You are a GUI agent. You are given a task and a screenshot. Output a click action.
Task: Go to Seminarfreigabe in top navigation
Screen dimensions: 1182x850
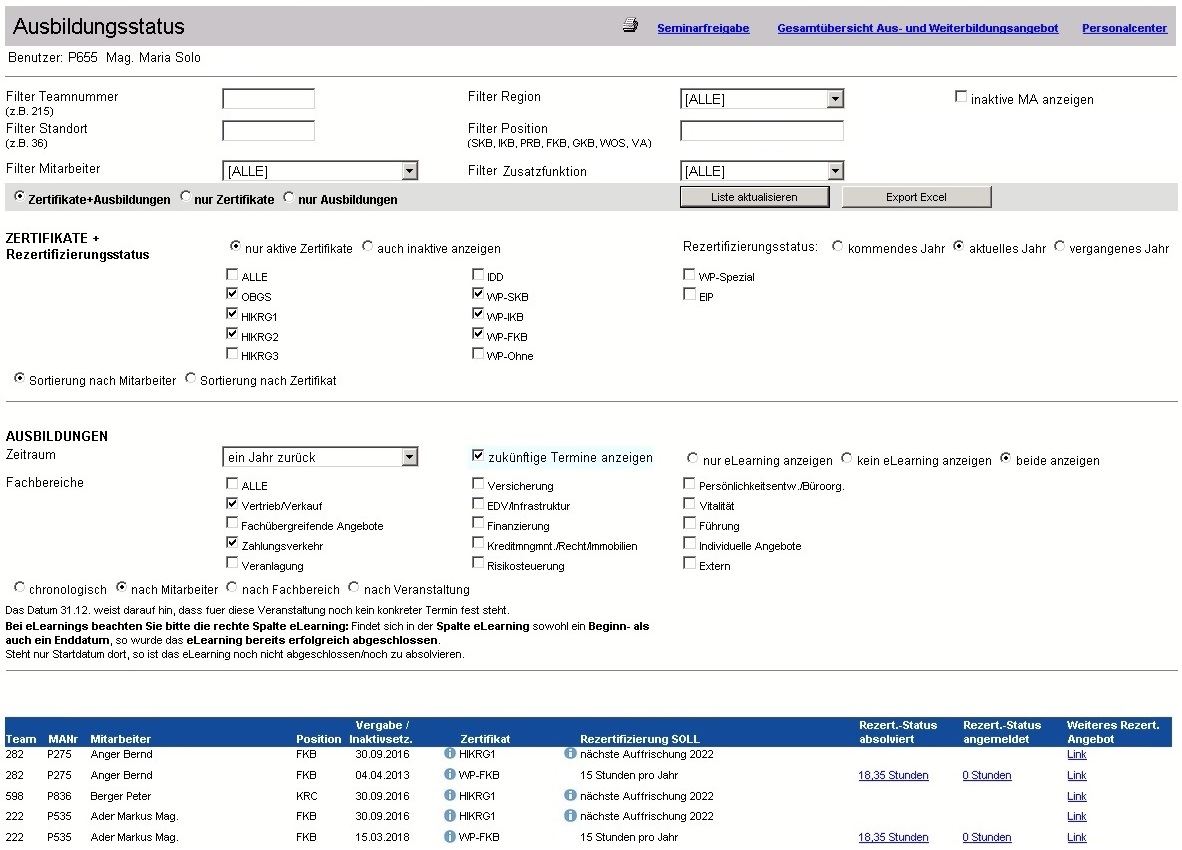pos(703,28)
